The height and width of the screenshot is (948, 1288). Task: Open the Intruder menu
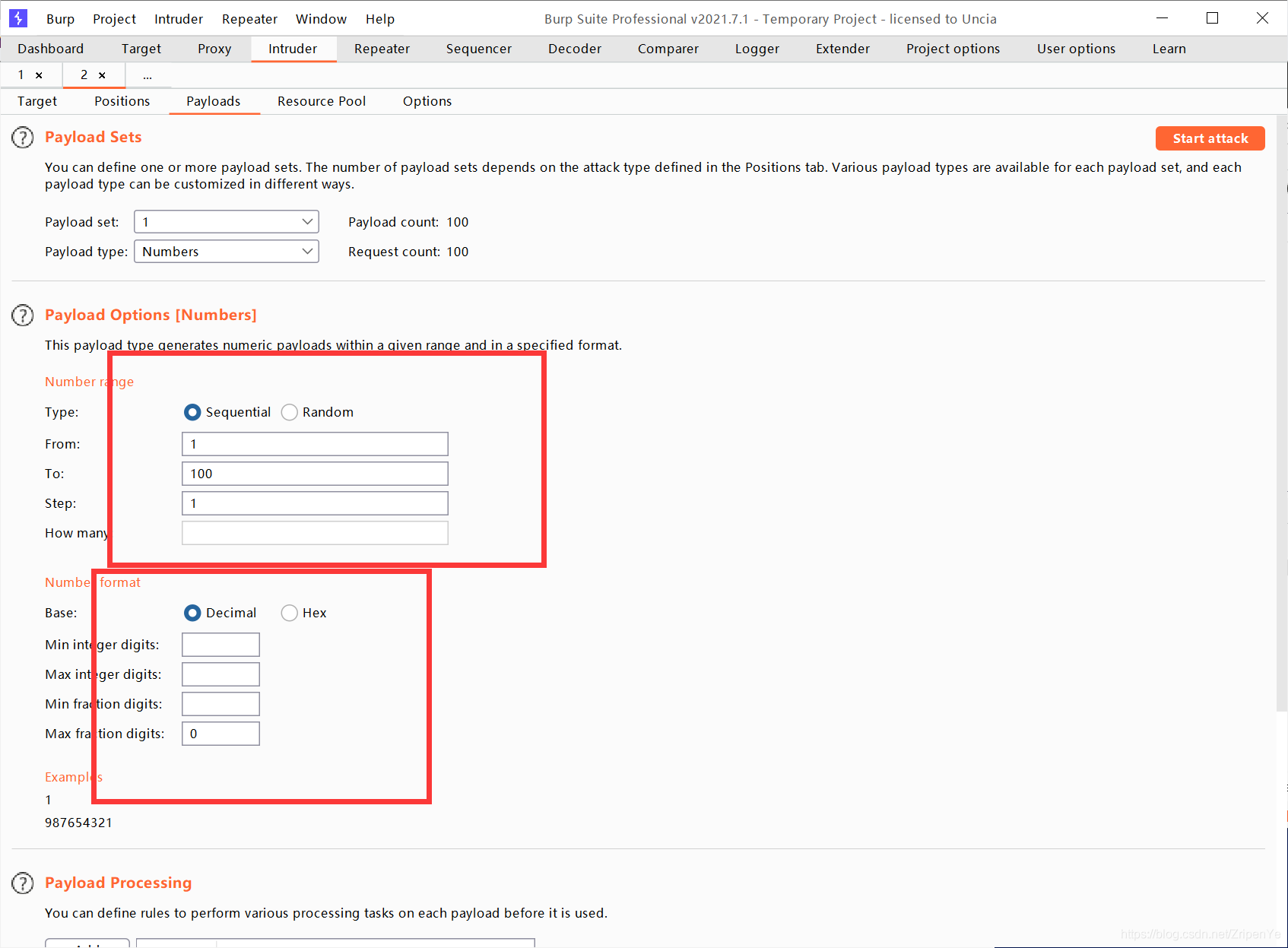pos(179,19)
